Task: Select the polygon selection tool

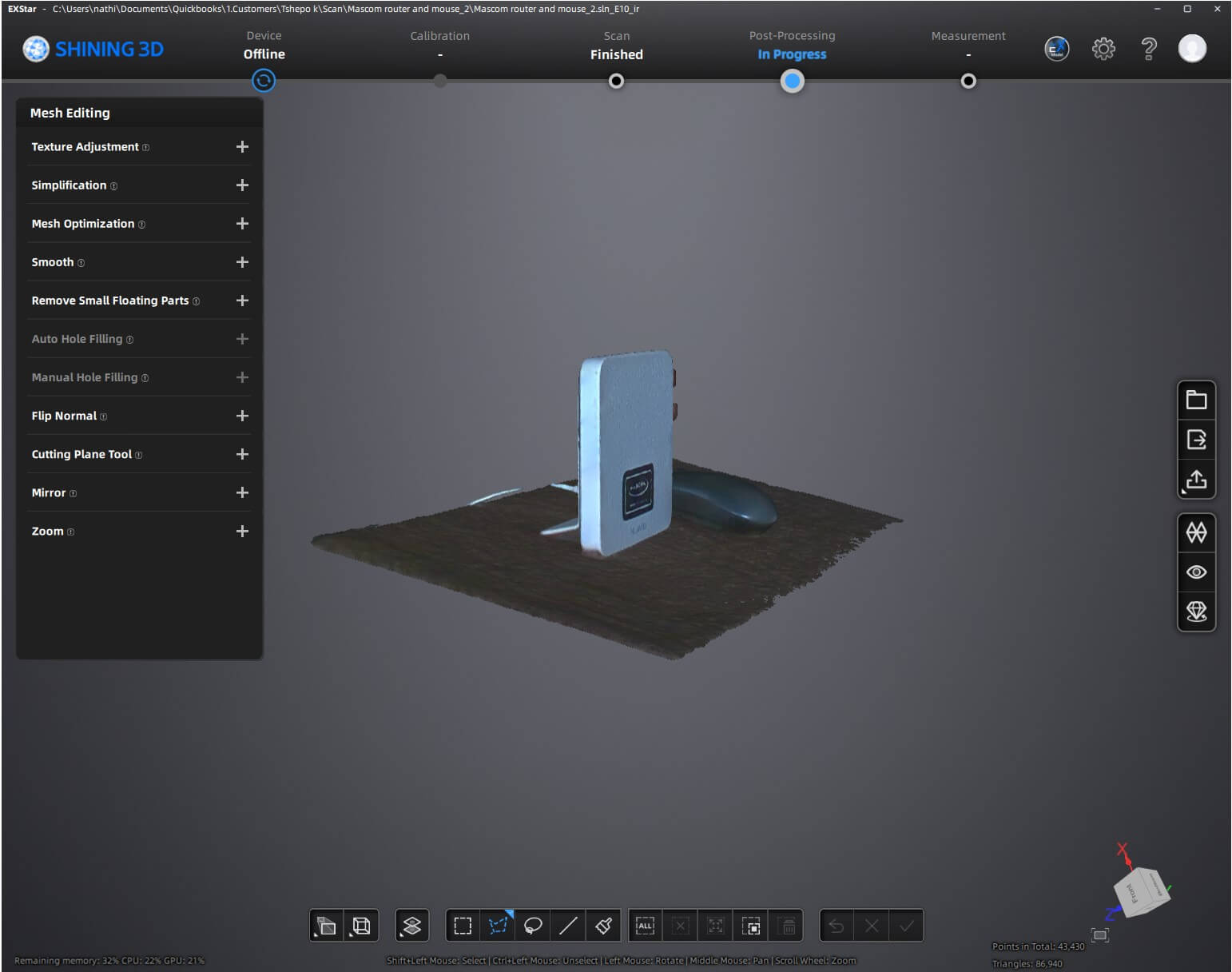Action: 498,926
